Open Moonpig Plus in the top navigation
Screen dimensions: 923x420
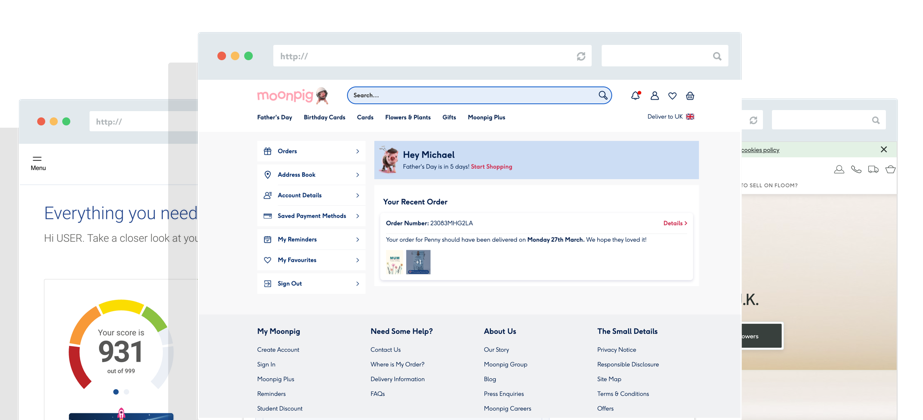[x=486, y=117]
